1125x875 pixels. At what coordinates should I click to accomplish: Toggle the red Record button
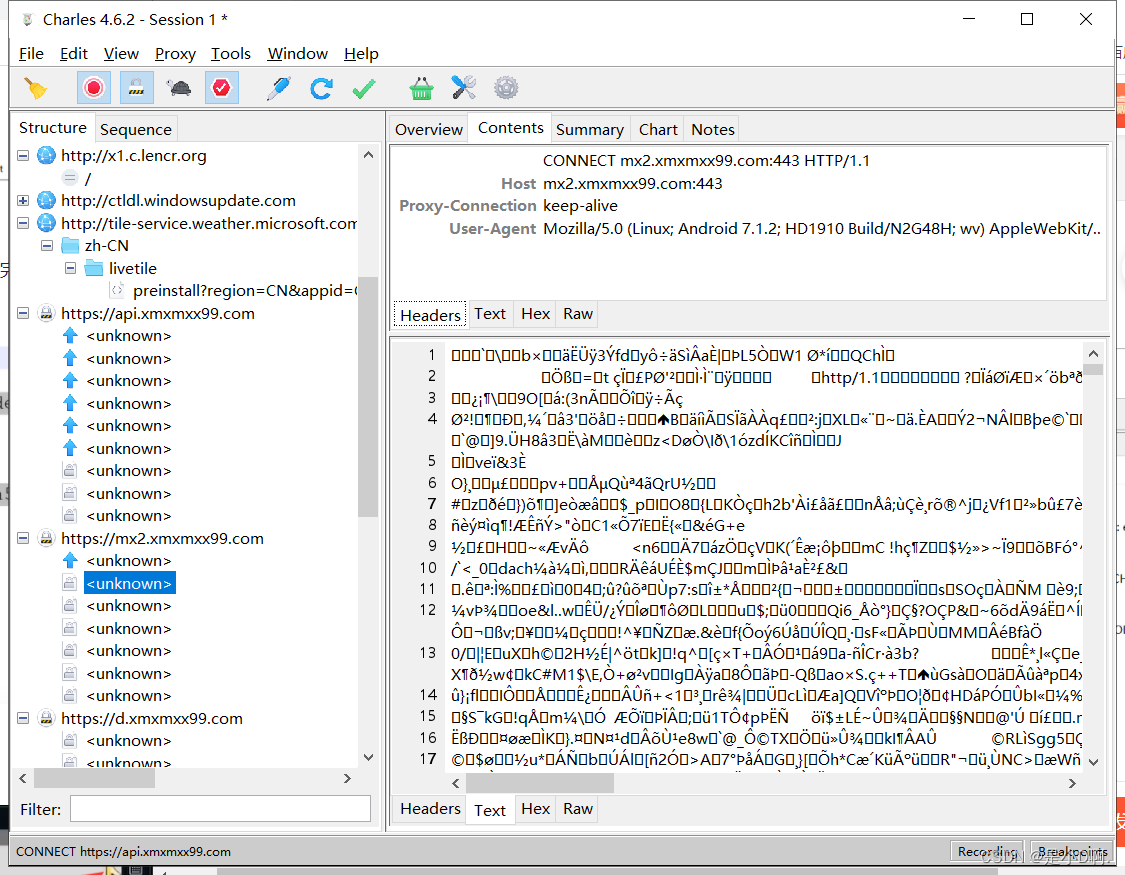click(x=93, y=88)
